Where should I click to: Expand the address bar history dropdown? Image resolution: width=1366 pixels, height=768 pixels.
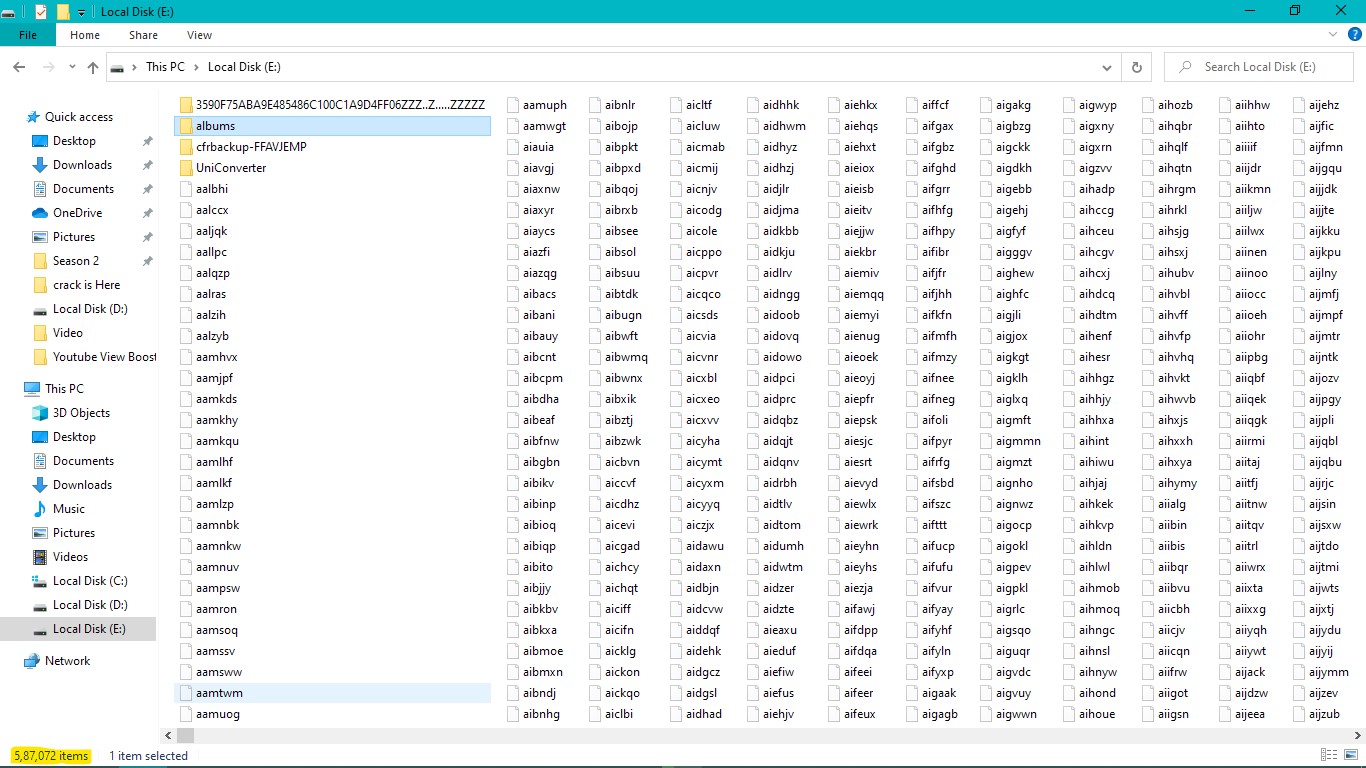[x=1107, y=67]
